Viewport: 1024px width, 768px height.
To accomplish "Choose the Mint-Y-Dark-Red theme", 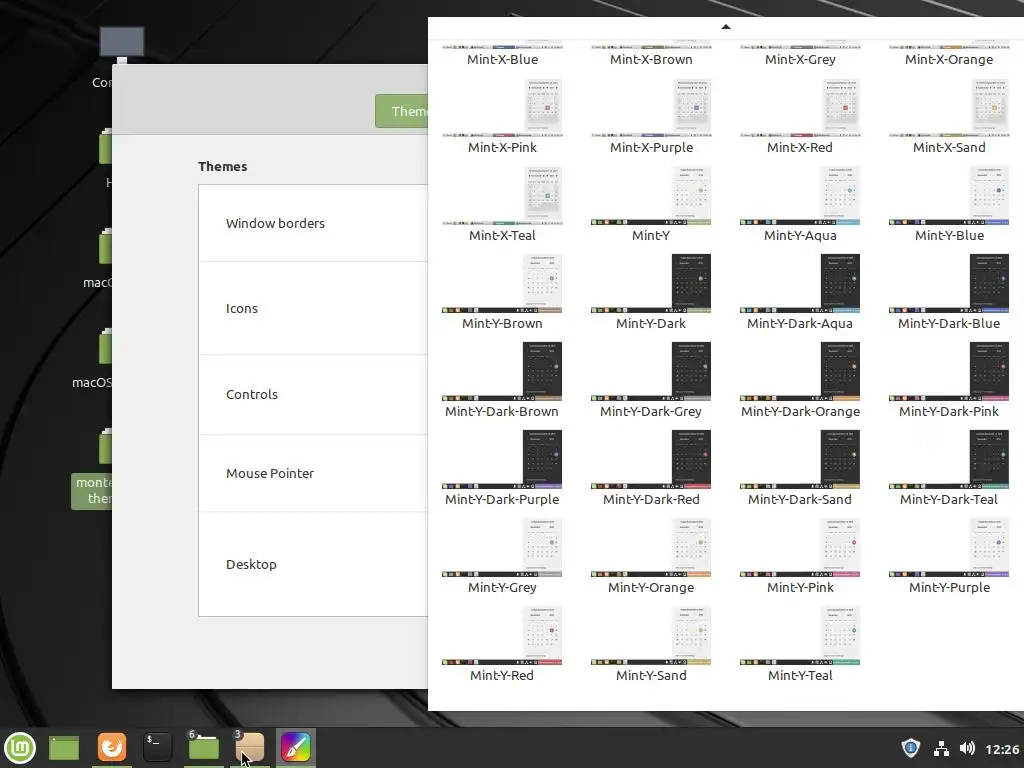I will click(651, 469).
